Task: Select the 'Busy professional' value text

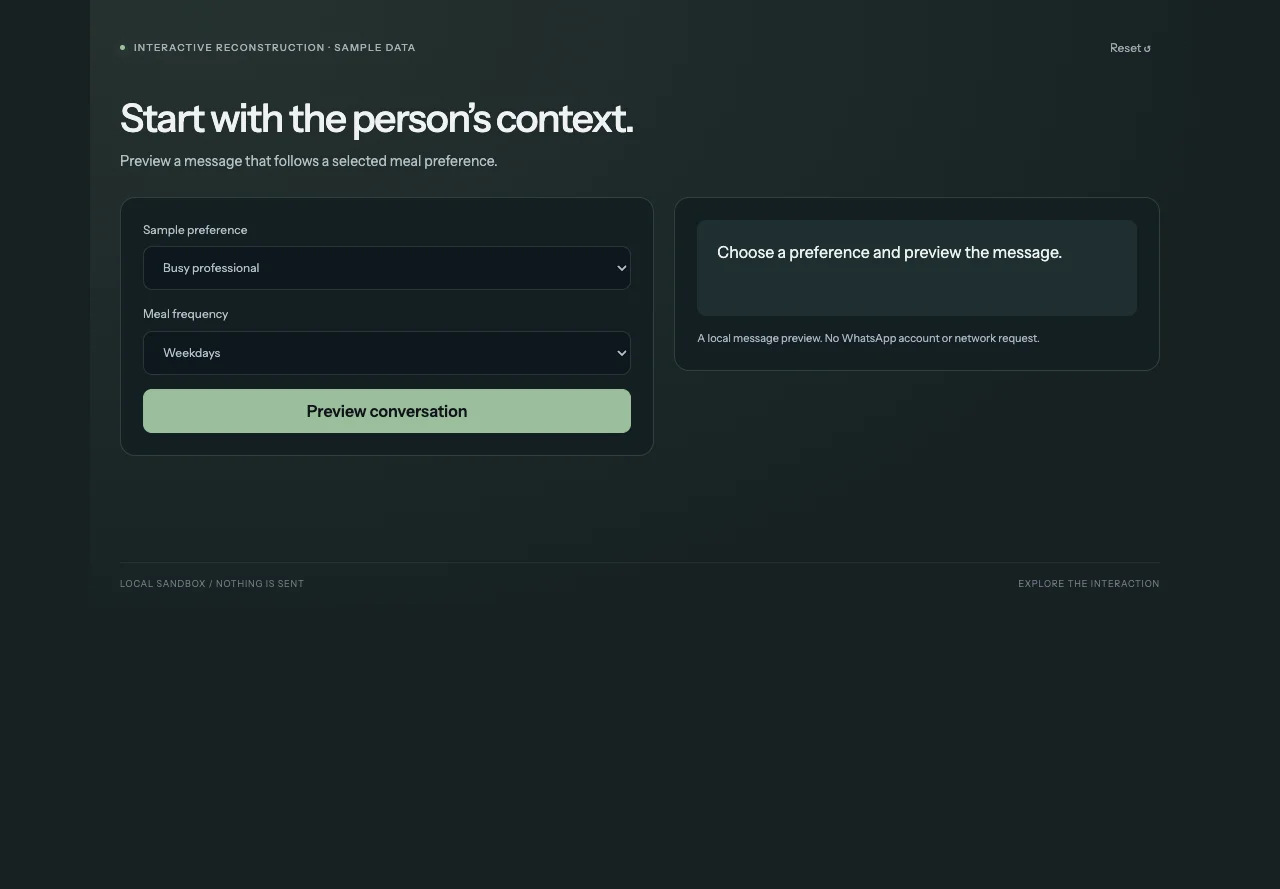Action: pyautogui.click(x=211, y=268)
